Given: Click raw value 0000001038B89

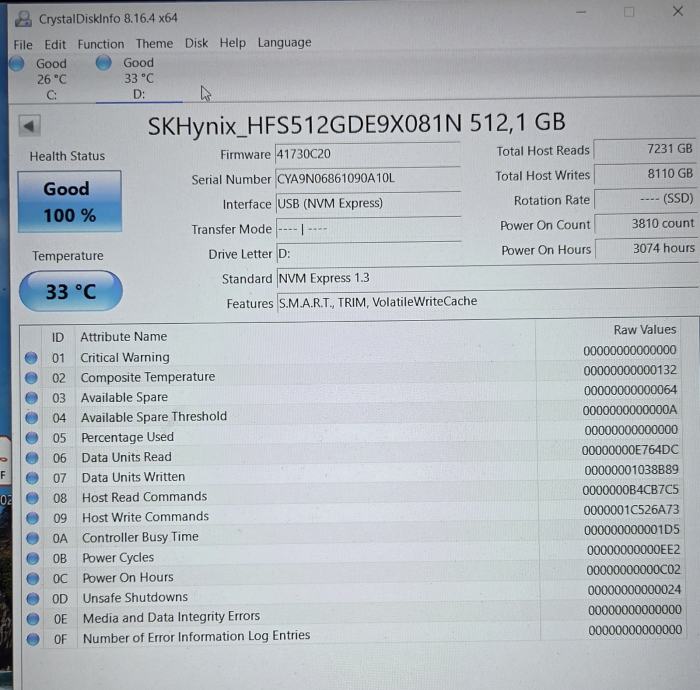Looking at the screenshot, I should click(x=631, y=470).
